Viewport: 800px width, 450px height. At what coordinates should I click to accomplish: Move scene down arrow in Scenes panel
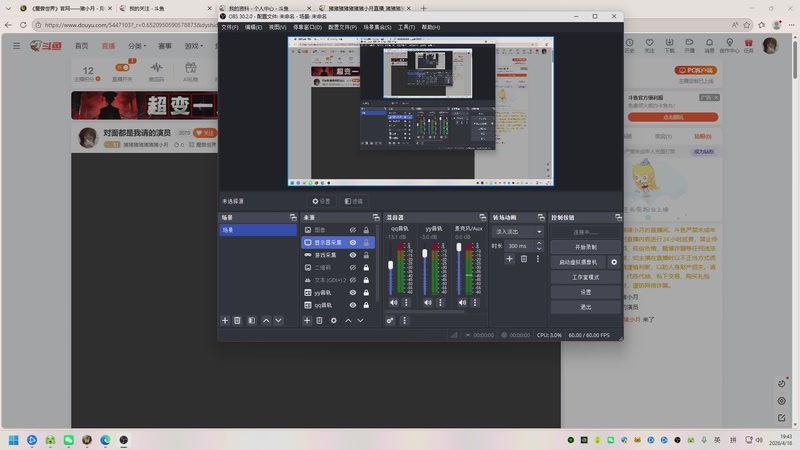click(x=278, y=320)
